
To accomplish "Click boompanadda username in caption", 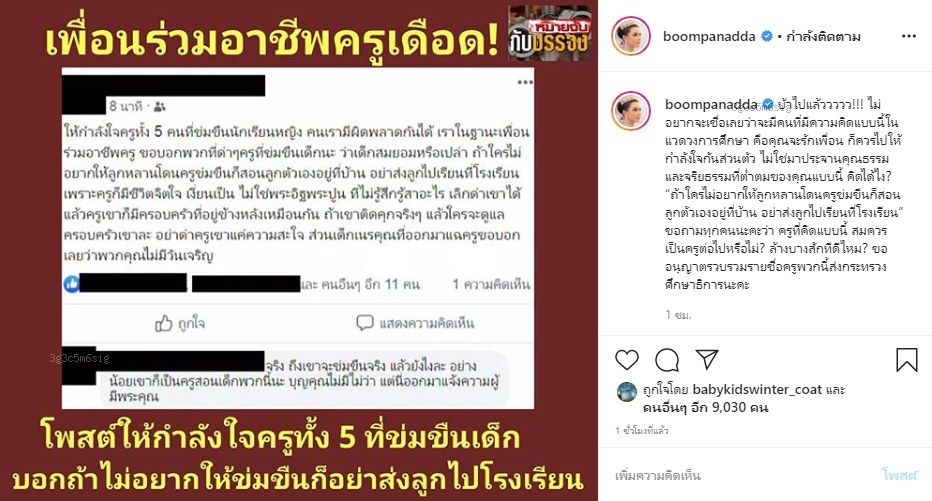I will [x=711, y=105].
